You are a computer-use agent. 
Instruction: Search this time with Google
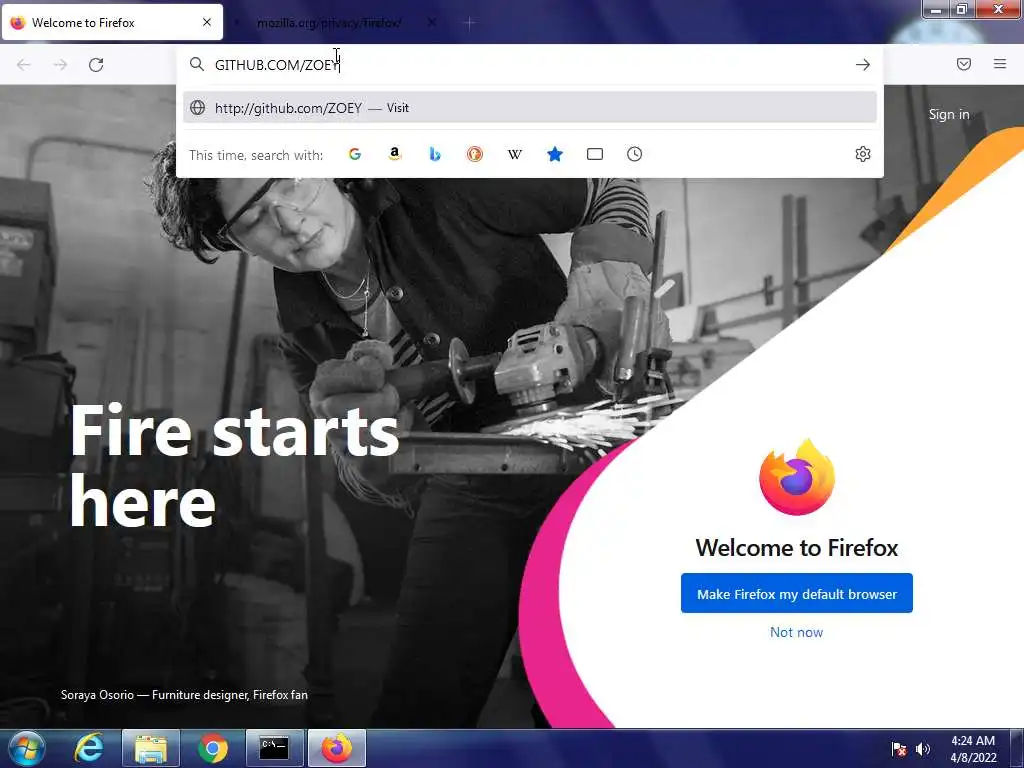[355, 154]
